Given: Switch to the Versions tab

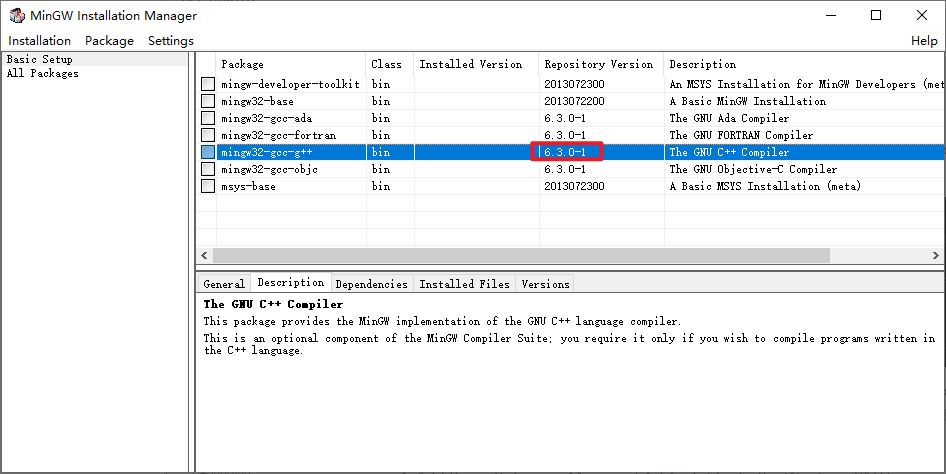Looking at the screenshot, I should 545,283.
